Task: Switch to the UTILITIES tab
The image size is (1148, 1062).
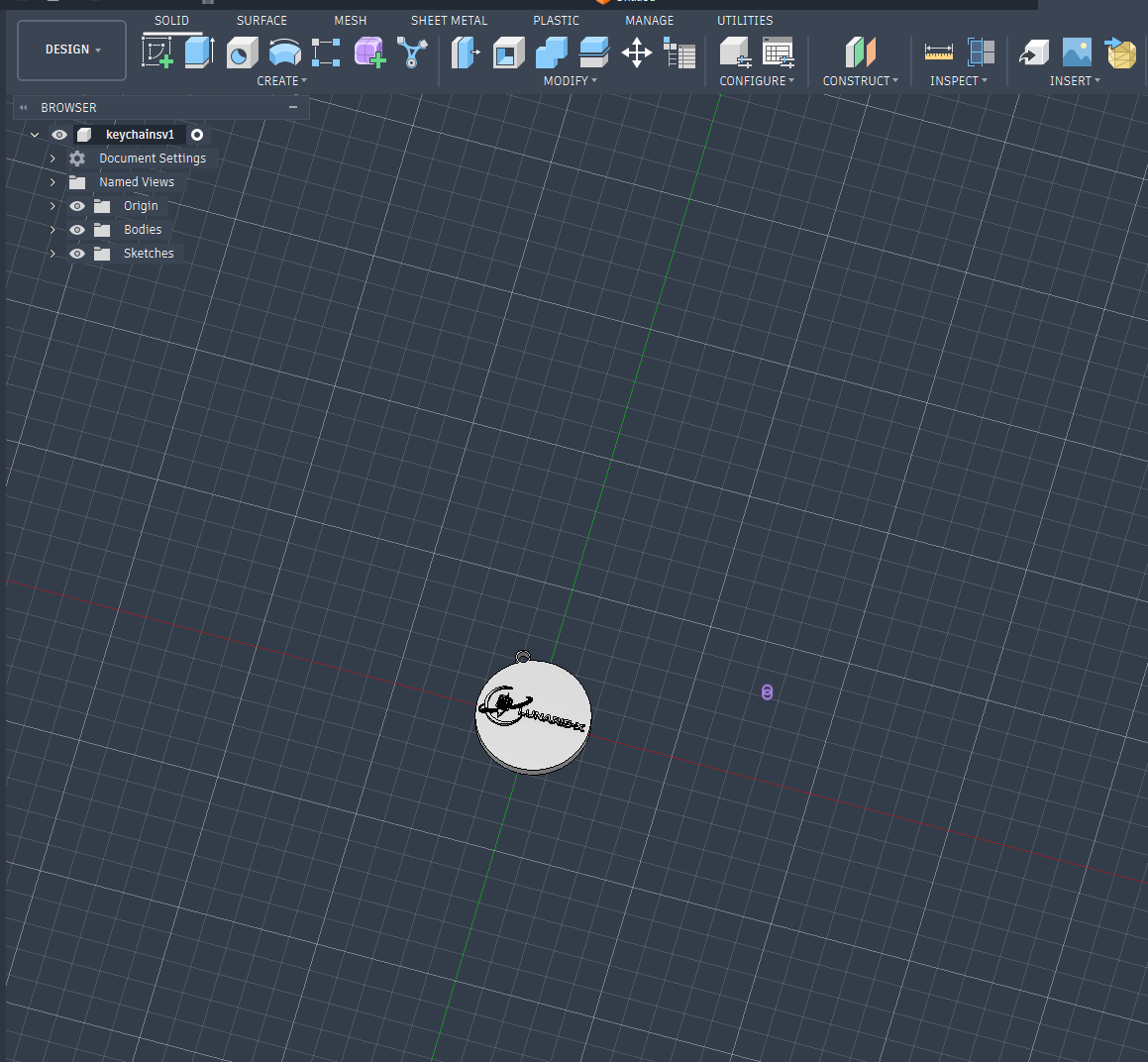Action: (x=745, y=21)
